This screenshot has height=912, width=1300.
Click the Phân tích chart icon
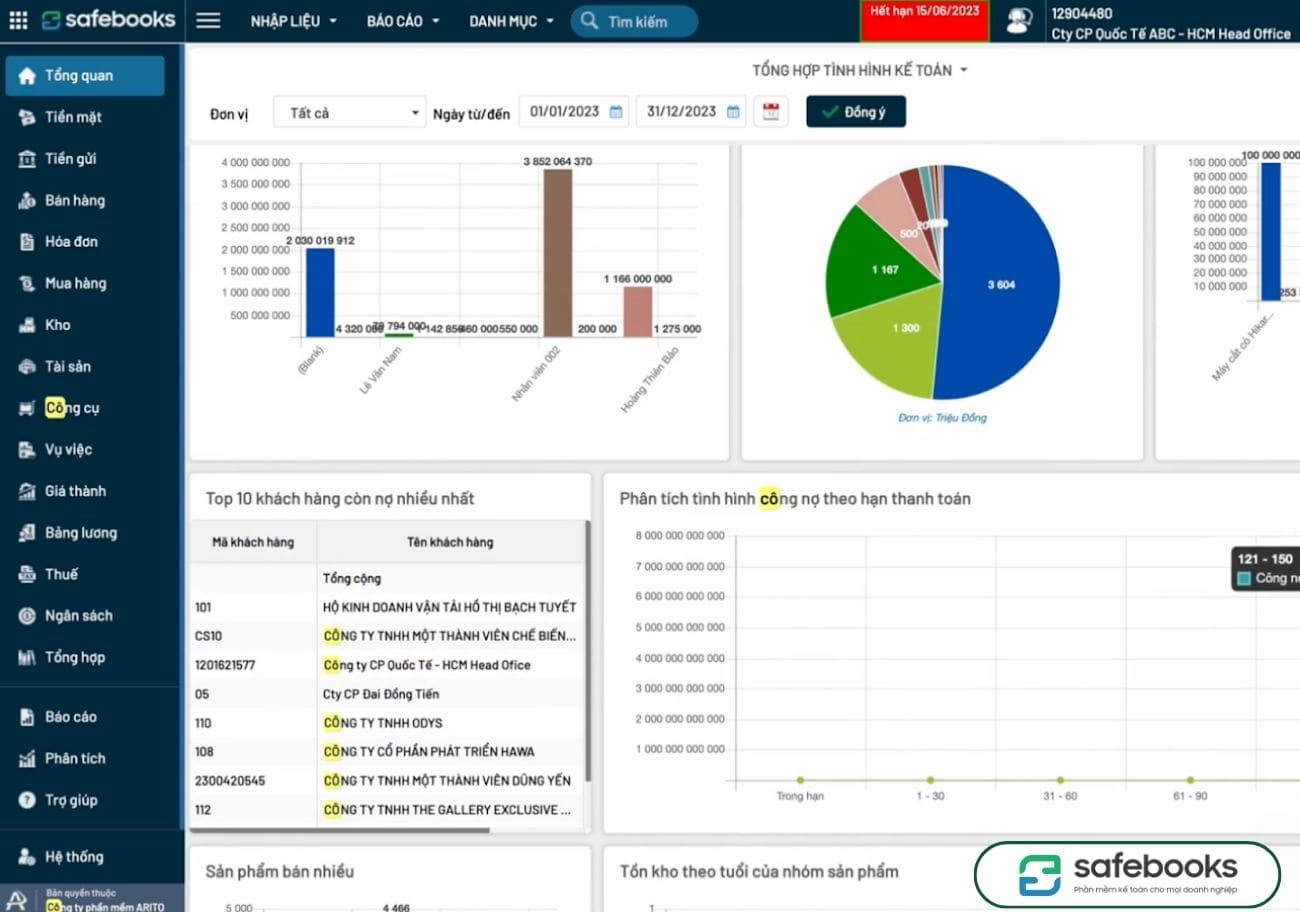(27, 759)
